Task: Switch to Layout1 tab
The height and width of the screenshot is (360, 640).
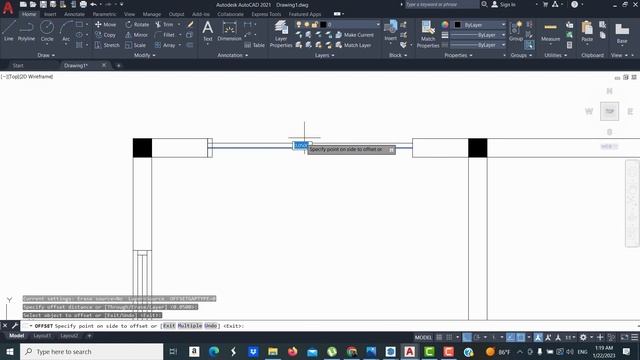Action: [x=42, y=336]
